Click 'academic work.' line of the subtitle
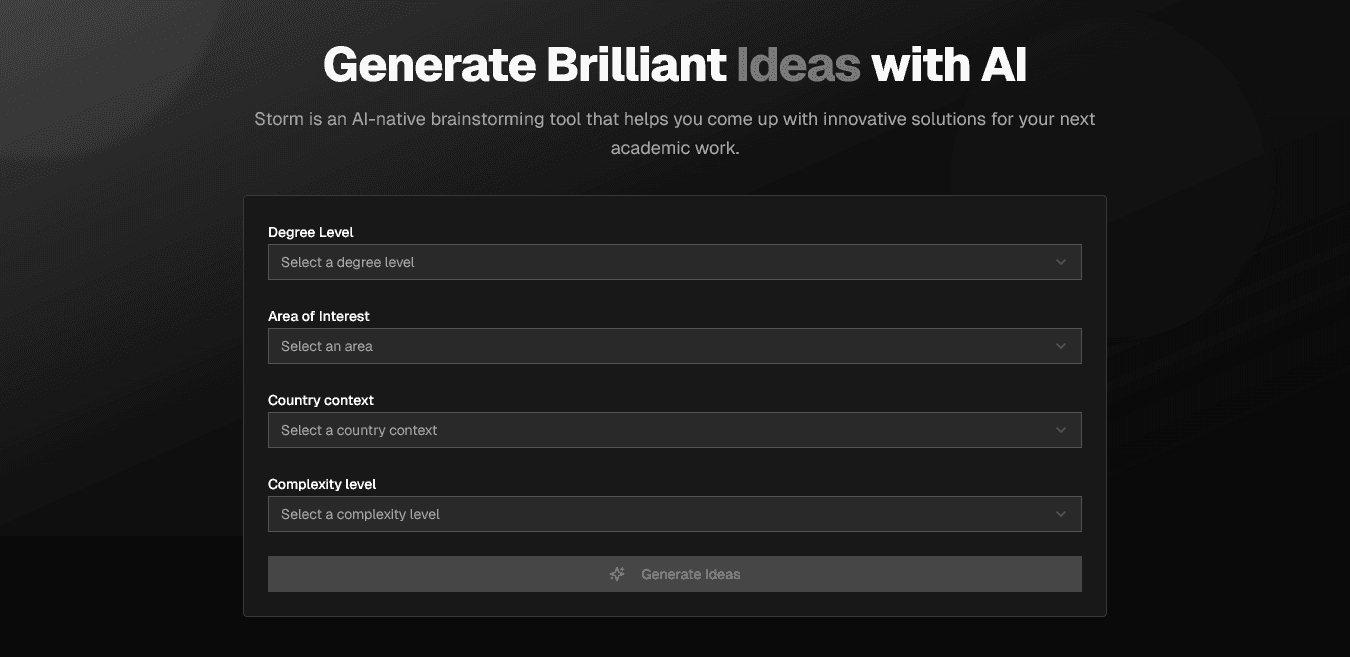 coord(674,148)
